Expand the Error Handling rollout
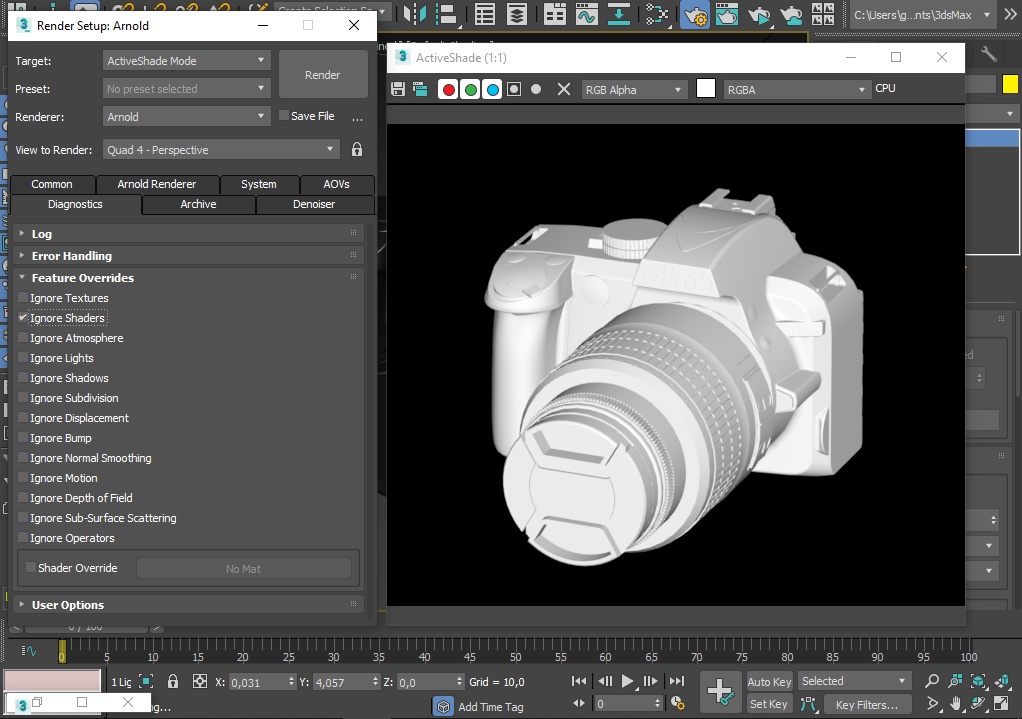1022x719 pixels. [x=188, y=256]
